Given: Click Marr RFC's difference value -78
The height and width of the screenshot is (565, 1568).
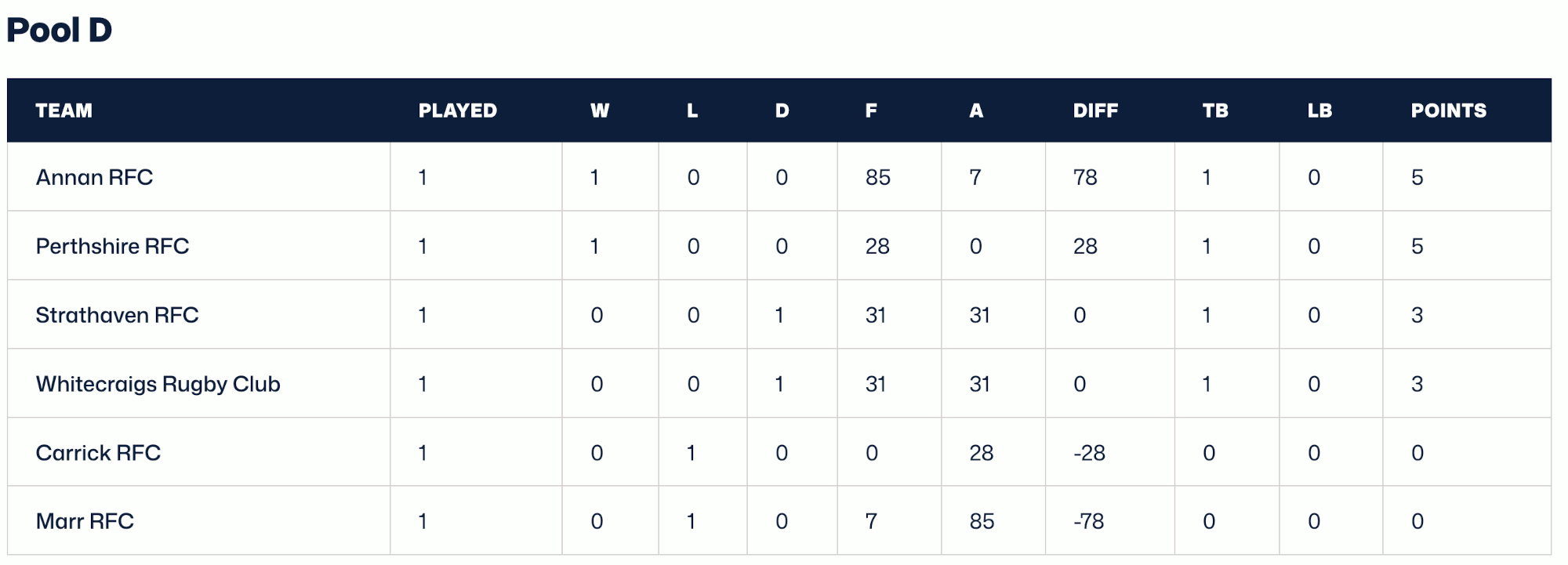Looking at the screenshot, I should pos(1089,521).
